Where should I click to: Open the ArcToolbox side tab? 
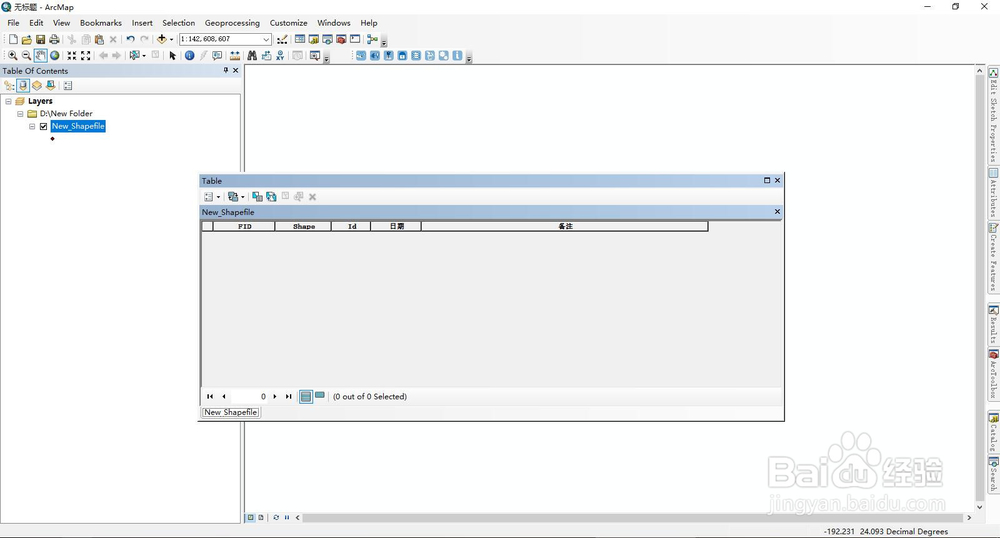[x=994, y=374]
